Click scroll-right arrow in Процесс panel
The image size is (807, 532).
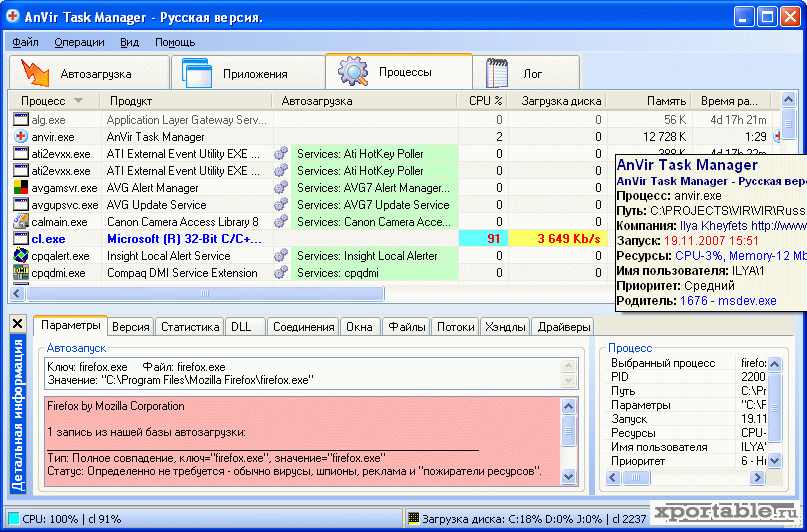click(757, 477)
